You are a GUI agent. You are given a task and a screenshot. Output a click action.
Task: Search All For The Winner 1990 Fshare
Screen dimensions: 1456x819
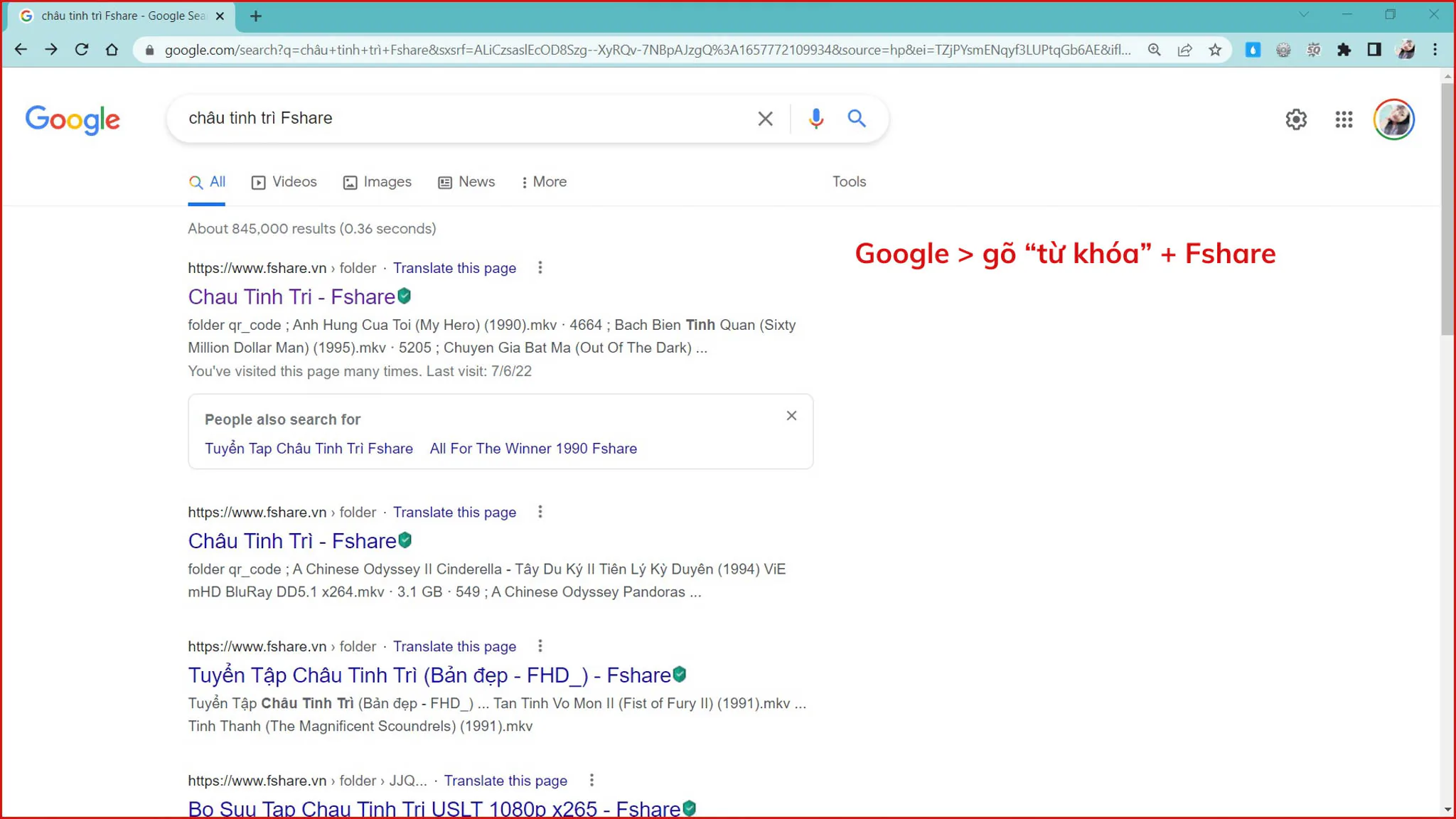pos(533,449)
